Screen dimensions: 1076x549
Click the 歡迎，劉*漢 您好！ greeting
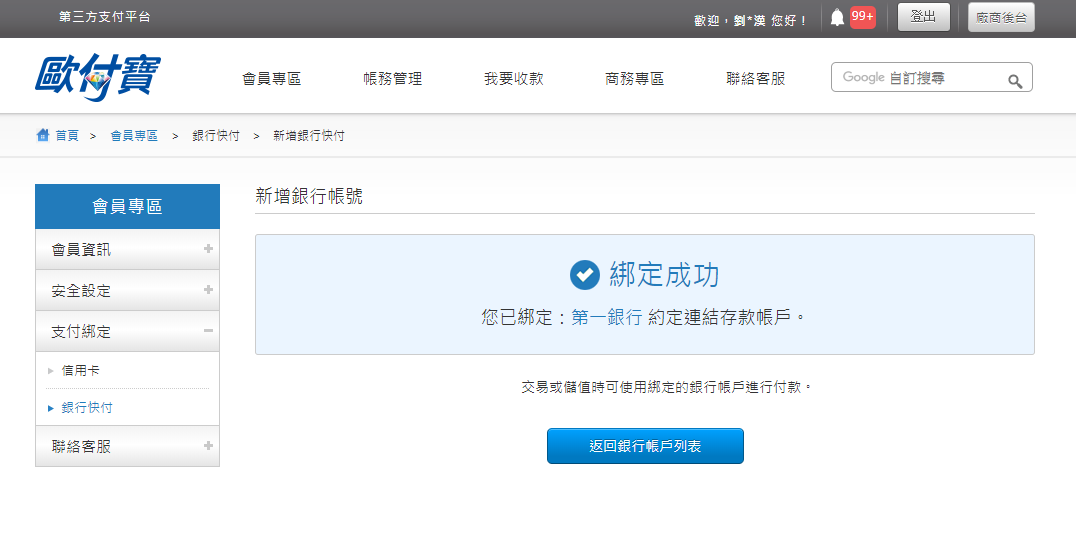(x=751, y=21)
